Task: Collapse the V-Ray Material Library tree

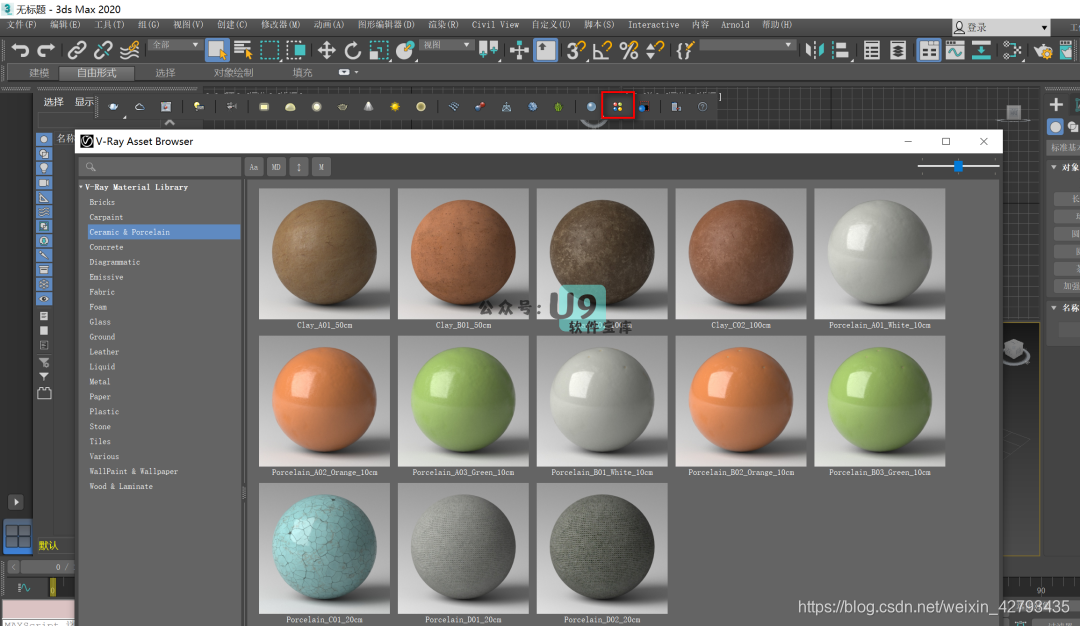Action: 81,187
